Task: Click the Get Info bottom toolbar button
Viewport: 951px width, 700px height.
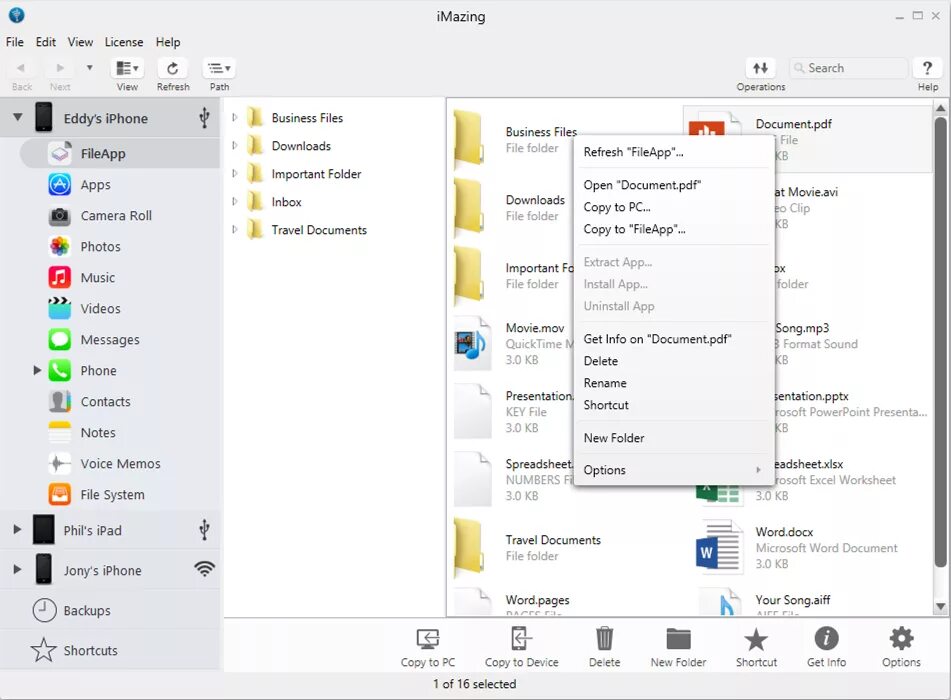Action: pos(826,647)
